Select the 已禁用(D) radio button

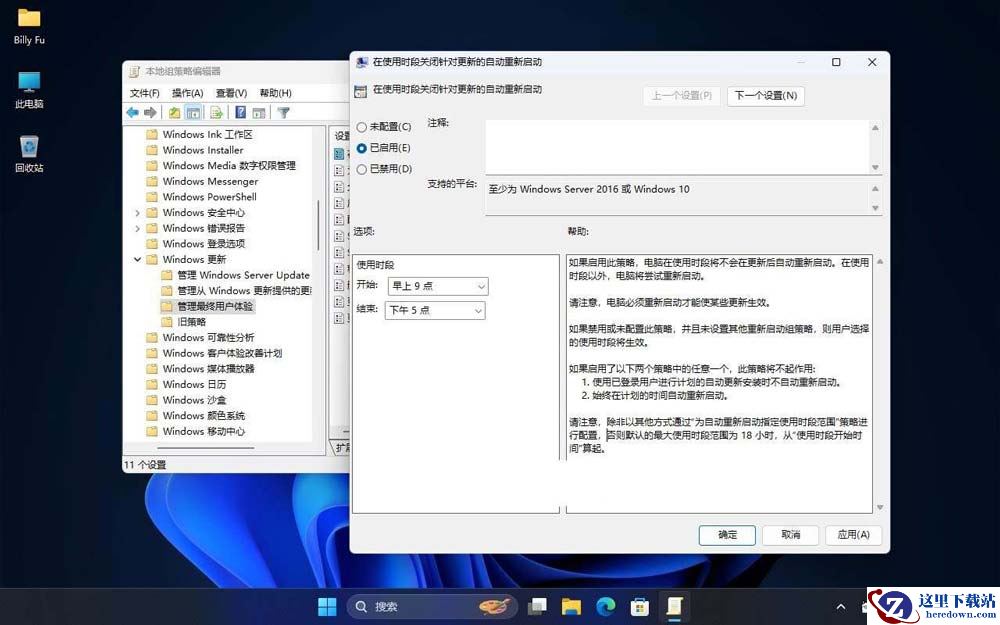362,169
